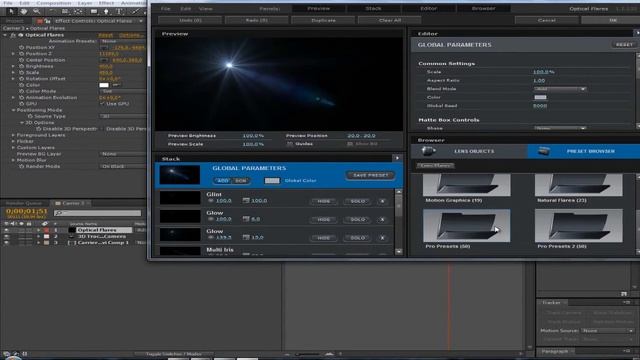Switch to the Render Queue tab
The width and height of the screenshot is (640, 360).
point(24,203)
